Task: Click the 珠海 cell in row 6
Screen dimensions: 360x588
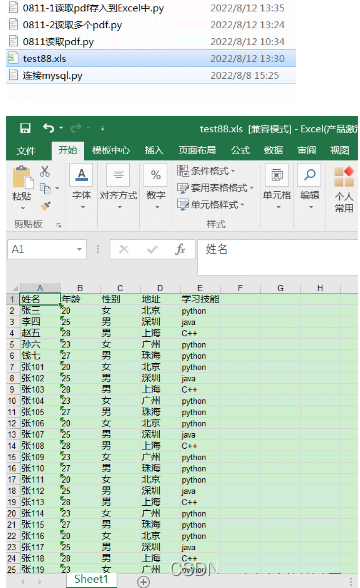Action: point(160,356)
